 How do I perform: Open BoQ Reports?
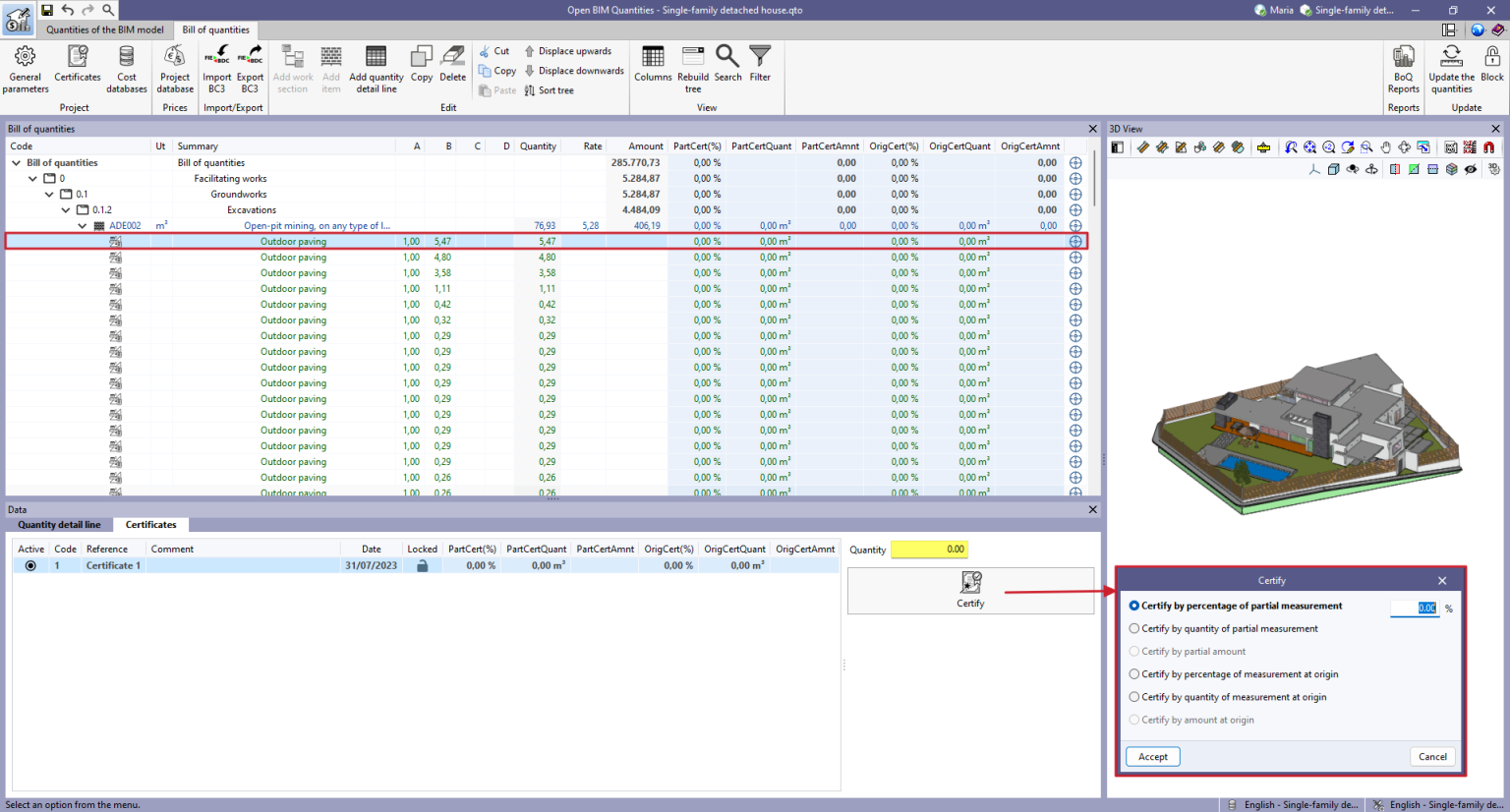1404,68
